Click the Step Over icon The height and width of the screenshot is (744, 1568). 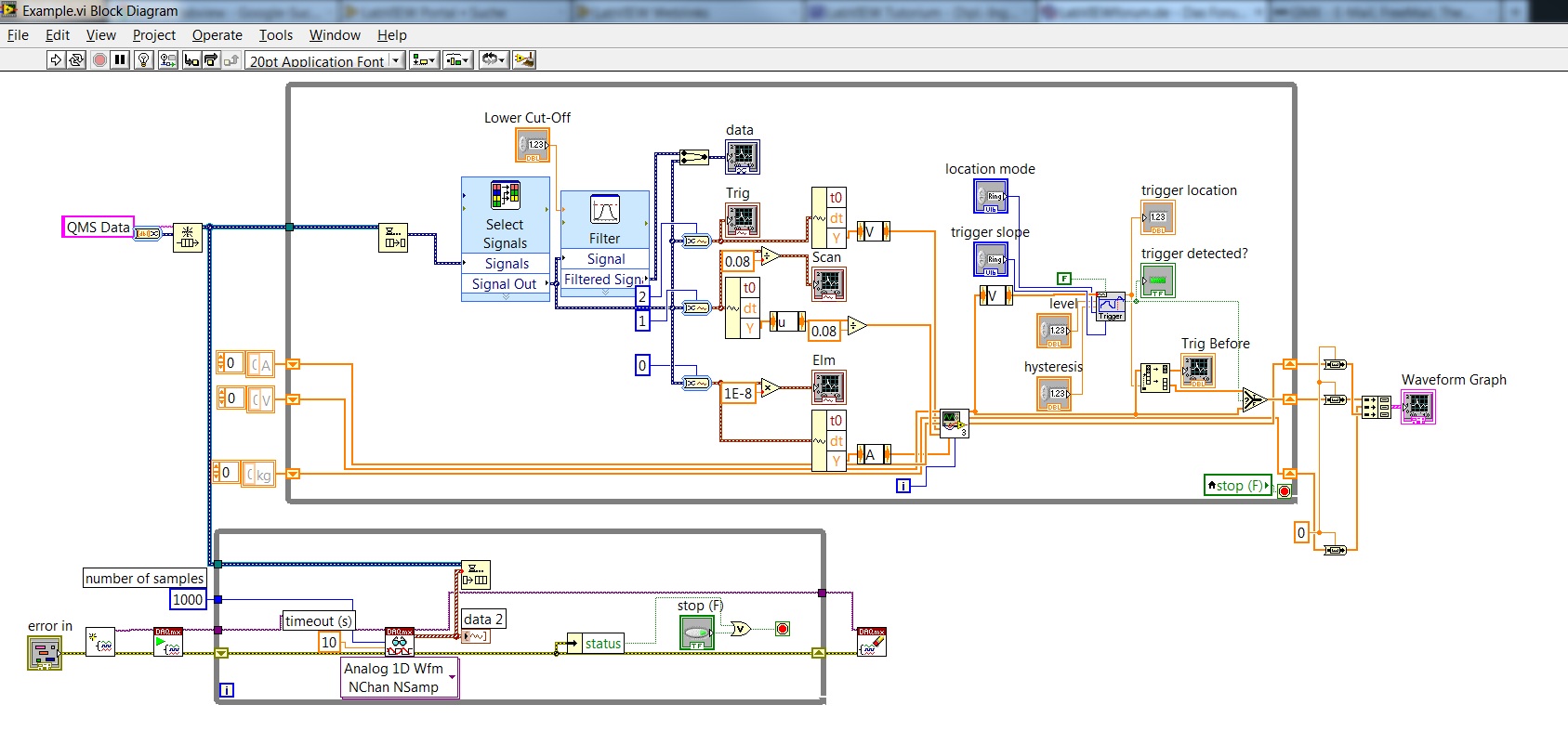(x=211, y=59)
